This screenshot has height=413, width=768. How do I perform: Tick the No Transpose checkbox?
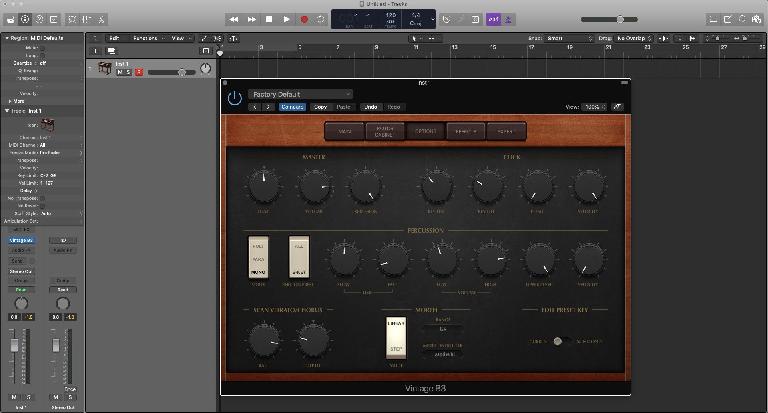coord(42,198)
